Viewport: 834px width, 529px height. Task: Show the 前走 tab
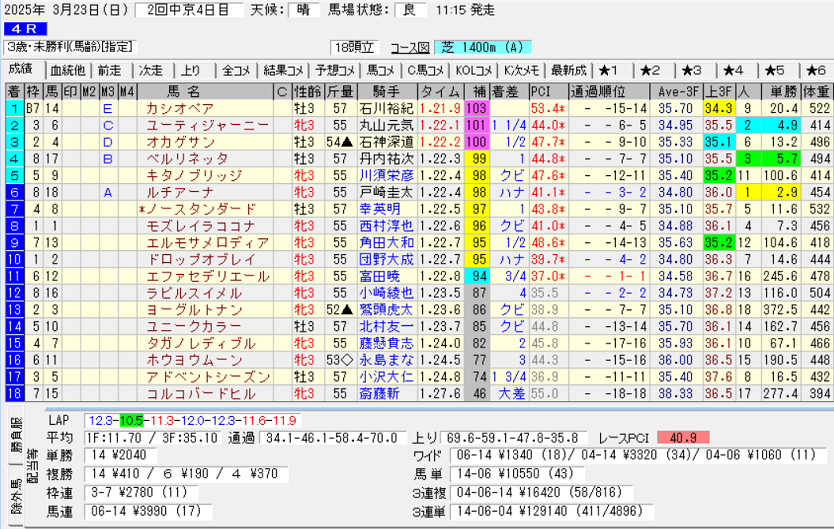[109, 70]
